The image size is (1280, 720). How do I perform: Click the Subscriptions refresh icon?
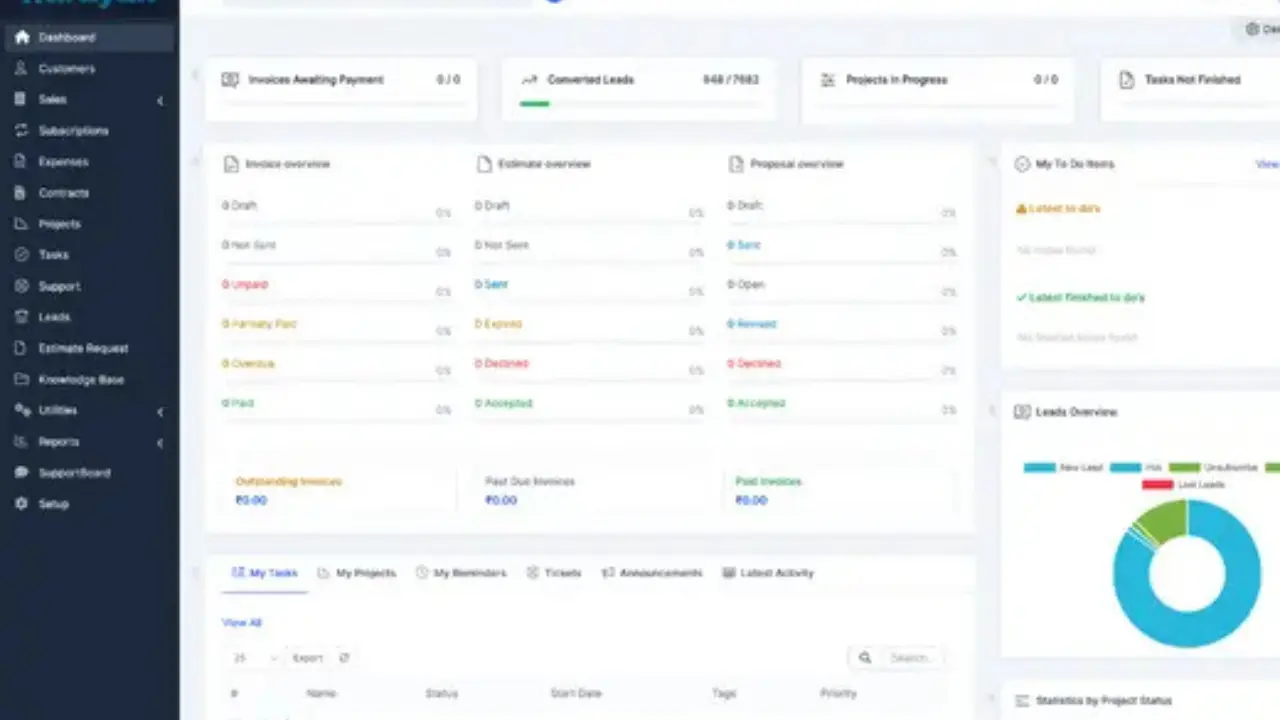point(22,131)
